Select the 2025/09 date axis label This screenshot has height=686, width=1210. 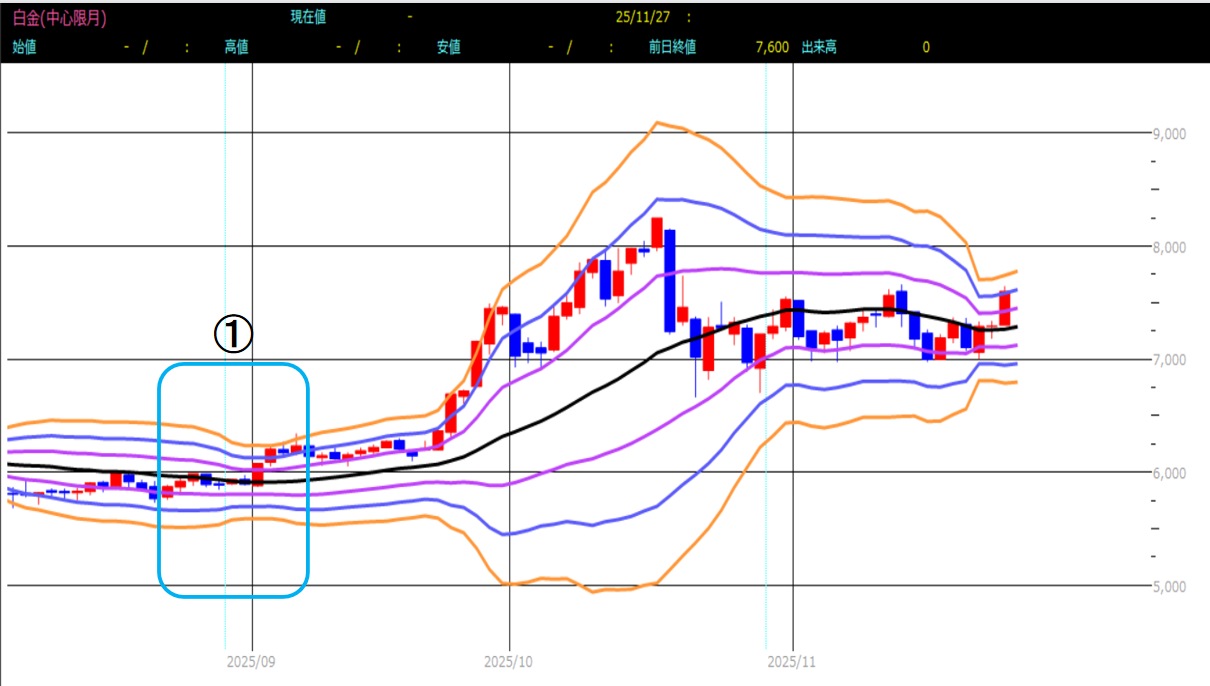click(x=251, y=662)
